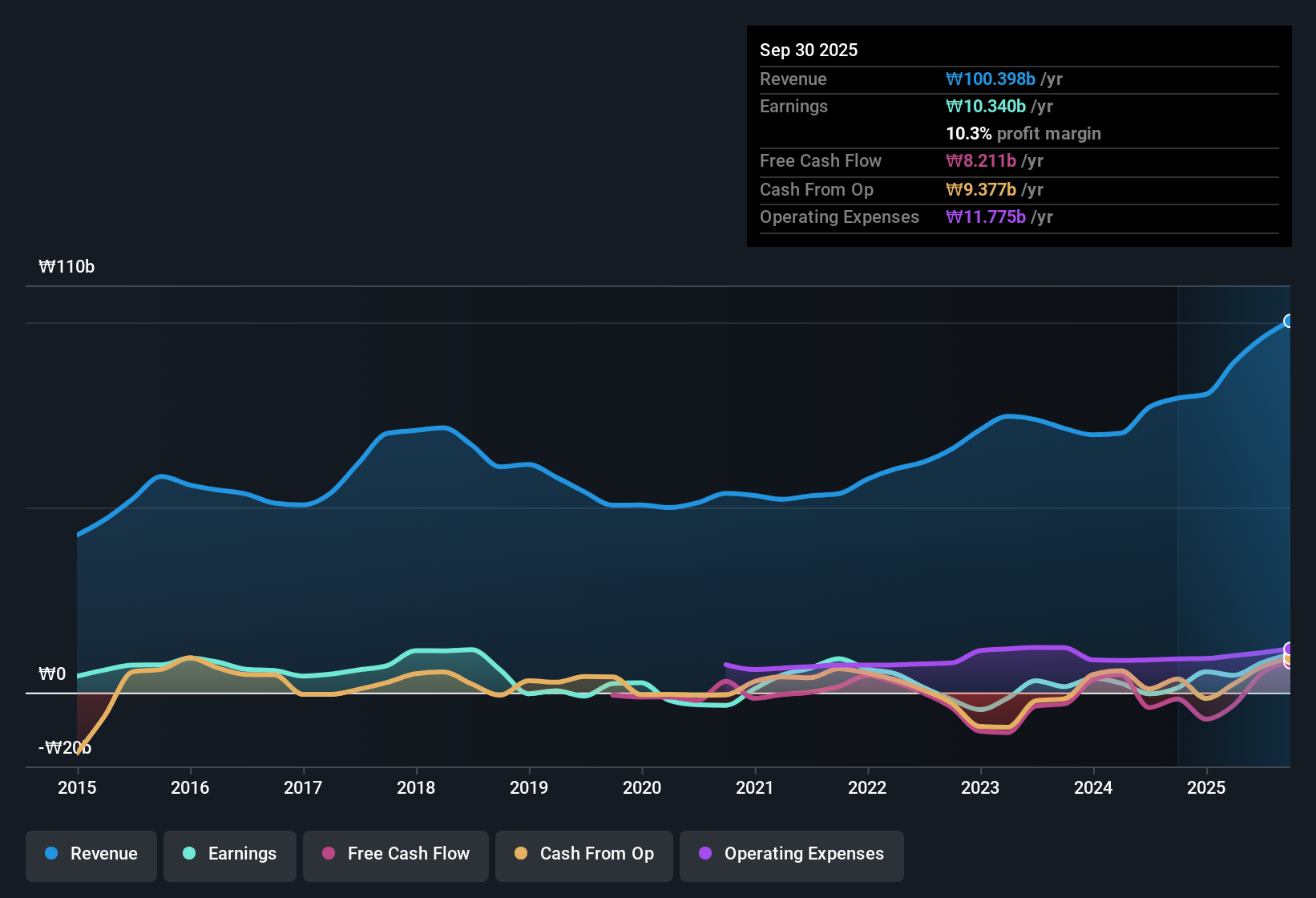The height and width of the screenshot is (898, 1316).
Task: Click the 2020 year label on the timeline
Action: point(642,788)
